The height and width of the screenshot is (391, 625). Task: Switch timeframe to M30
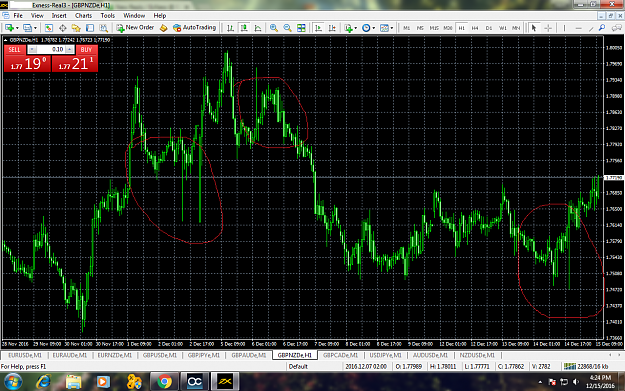[448, 28]
